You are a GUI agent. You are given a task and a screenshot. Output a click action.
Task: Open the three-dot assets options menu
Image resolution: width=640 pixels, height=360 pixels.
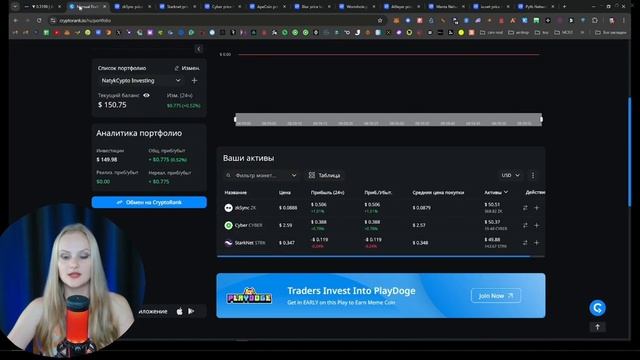533,175
